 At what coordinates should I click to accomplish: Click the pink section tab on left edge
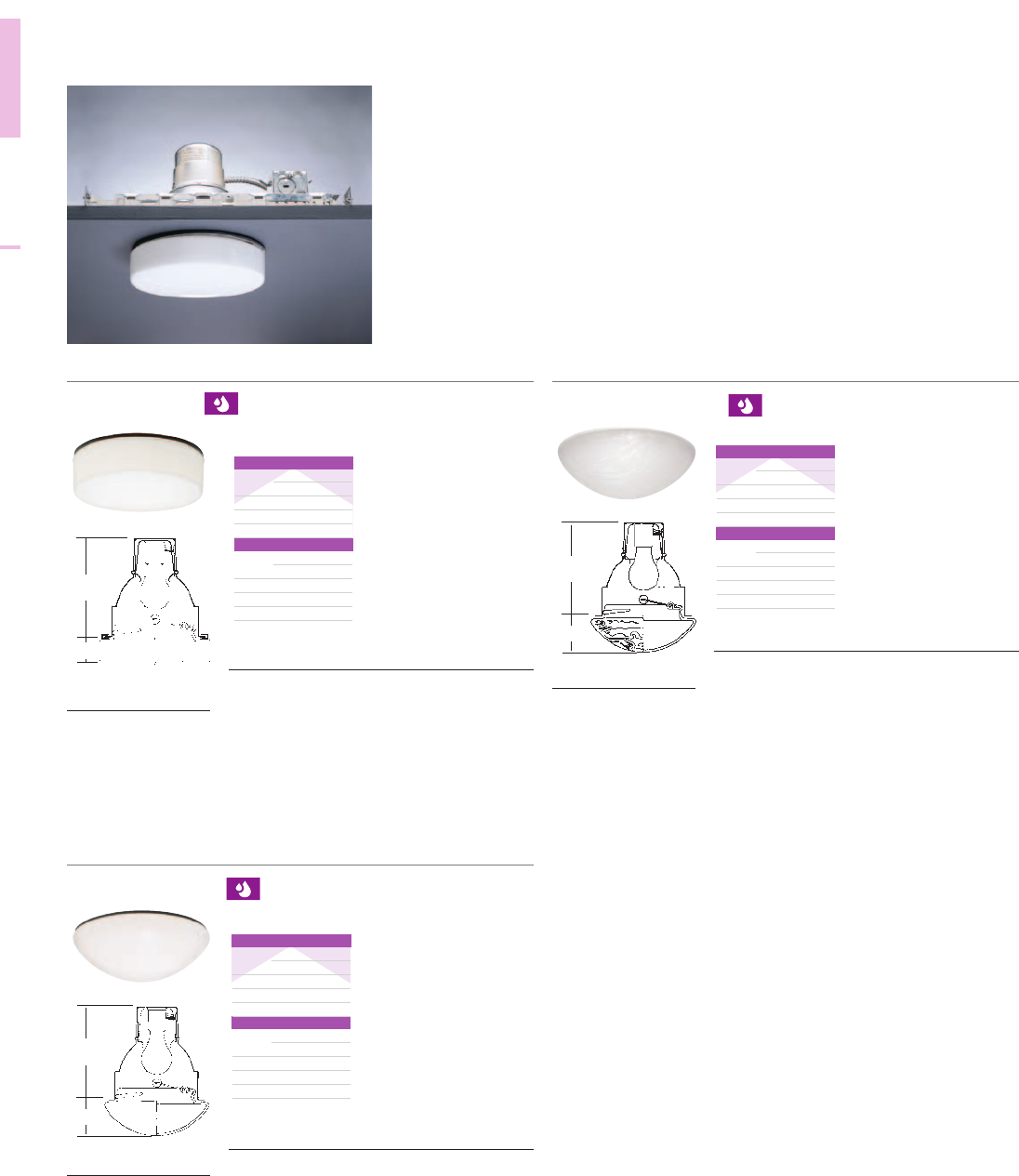(x=10, y=78)
